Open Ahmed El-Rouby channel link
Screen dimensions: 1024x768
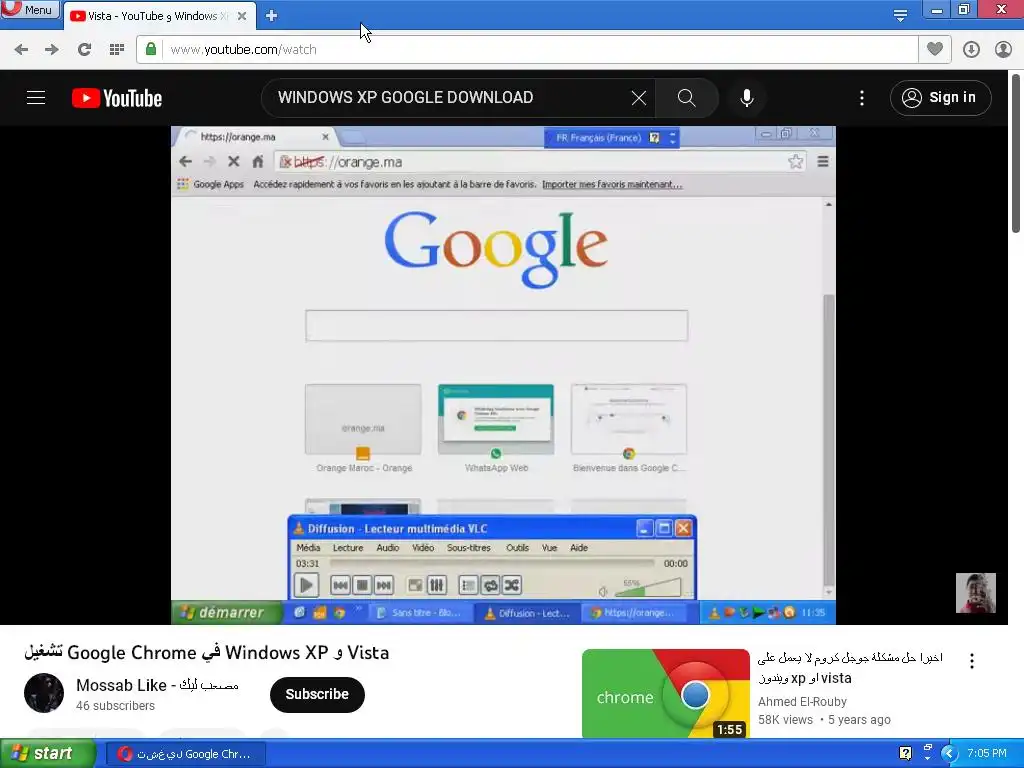(802, 701)
